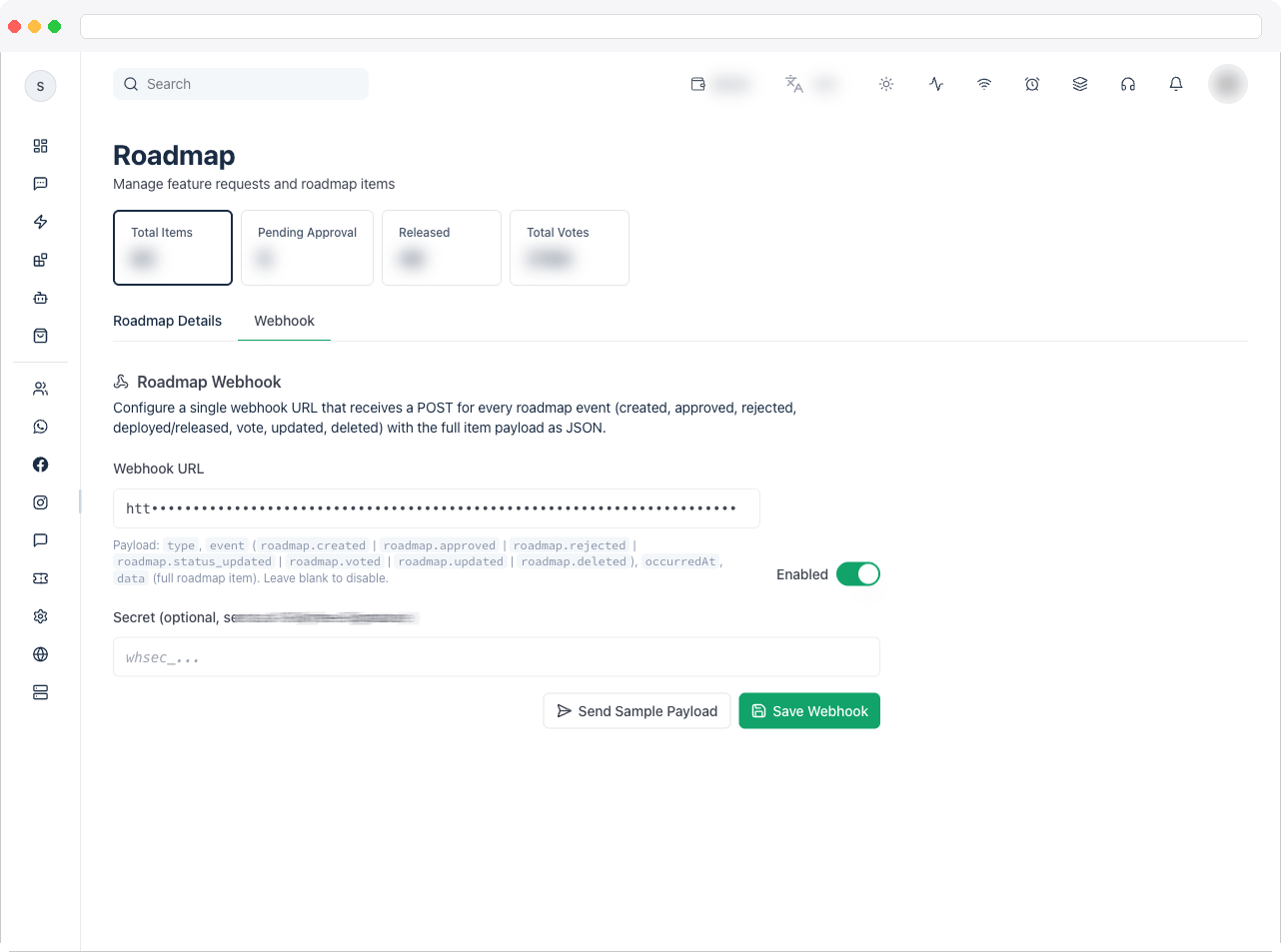Focus the Search field
The height and width of the screenshot is (952, 1281).
tap(241, 84)
